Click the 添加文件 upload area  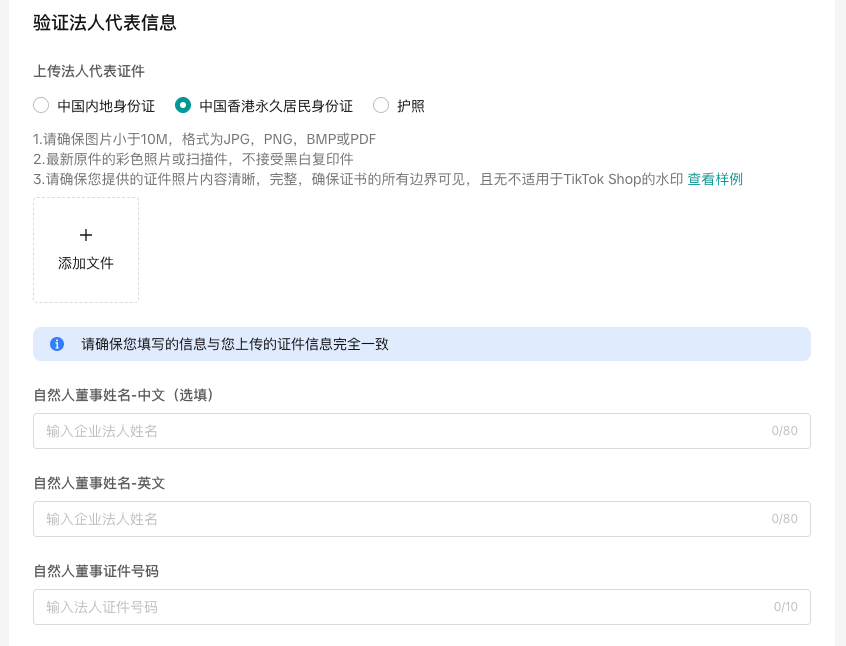(x=85, y=250)
